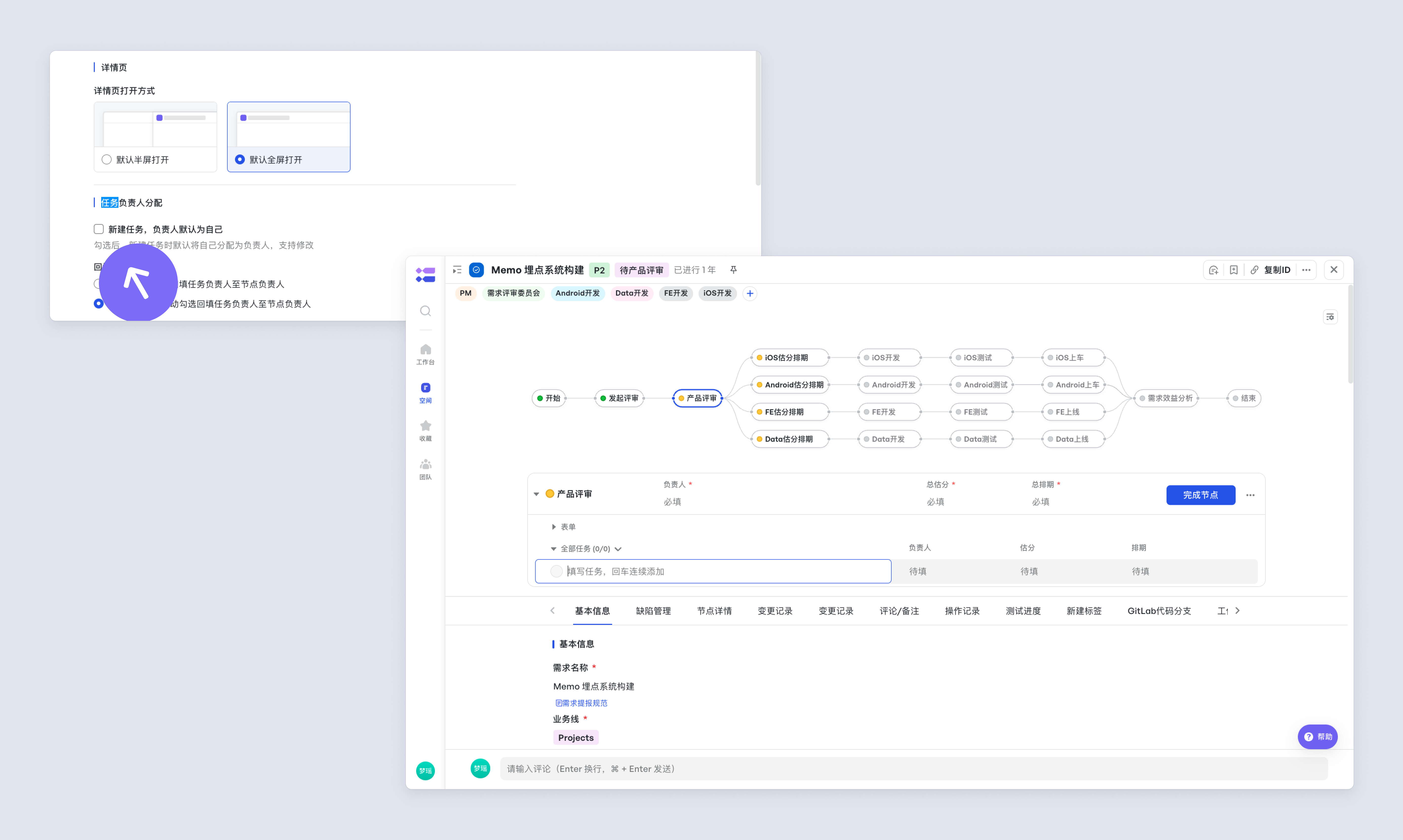Select 默认半屏打开 radio option
This screenshot has height=840, width=1403.
click(106, 160)
